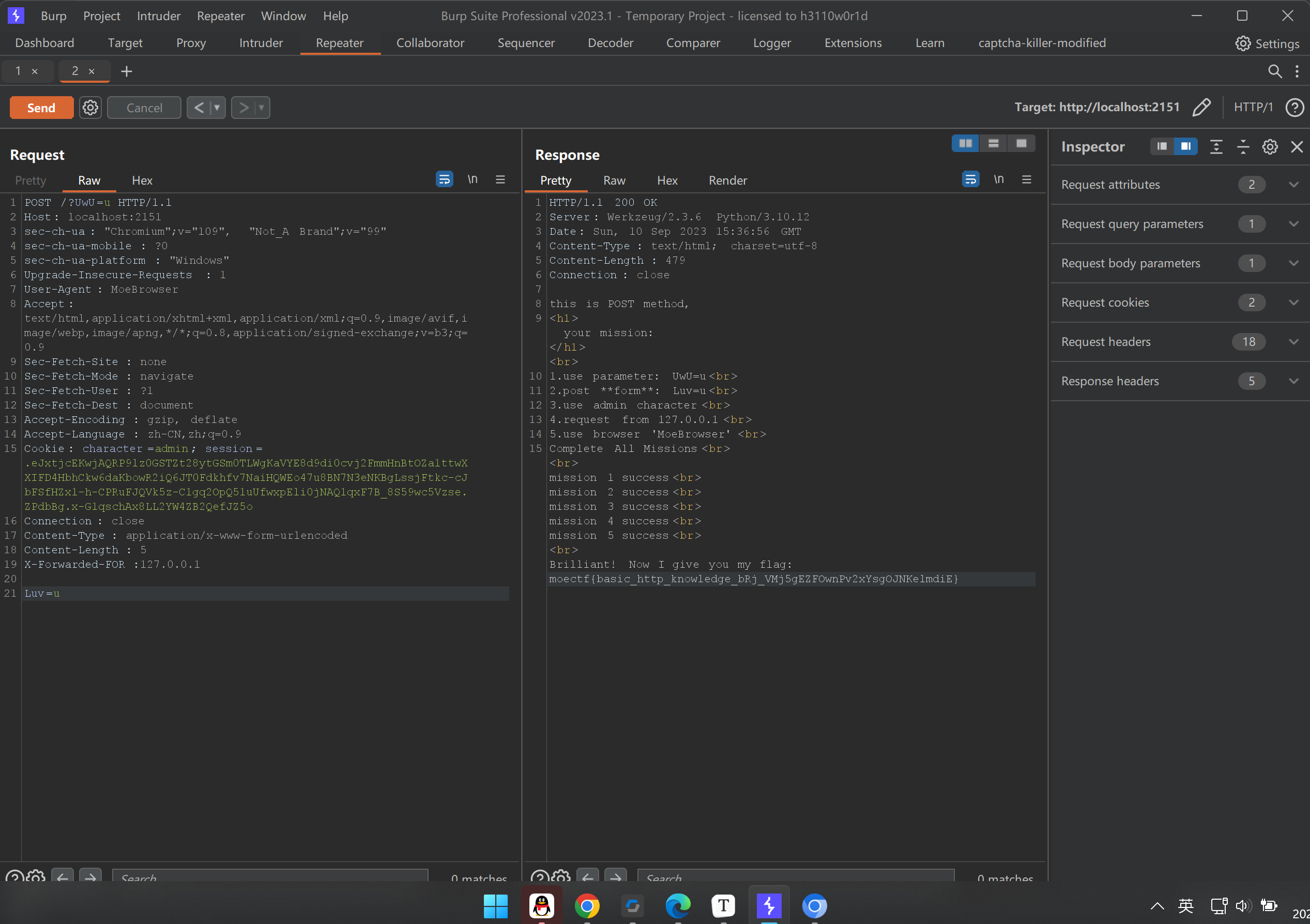Viewport: 1310px width, 924px height.
Task: Open Google Chrome from the taskbar
Action: coord(587,906)
